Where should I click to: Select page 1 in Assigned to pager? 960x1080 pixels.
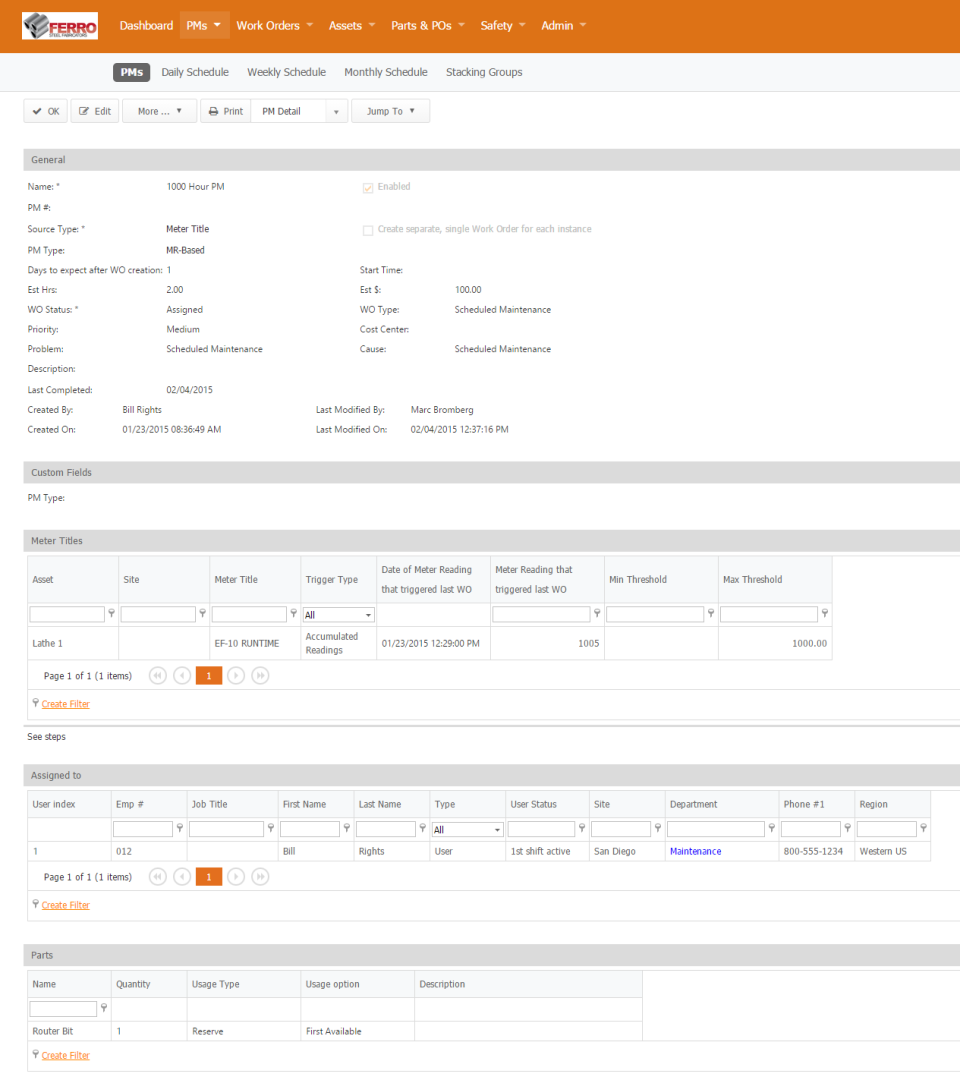tap(209, 877)
